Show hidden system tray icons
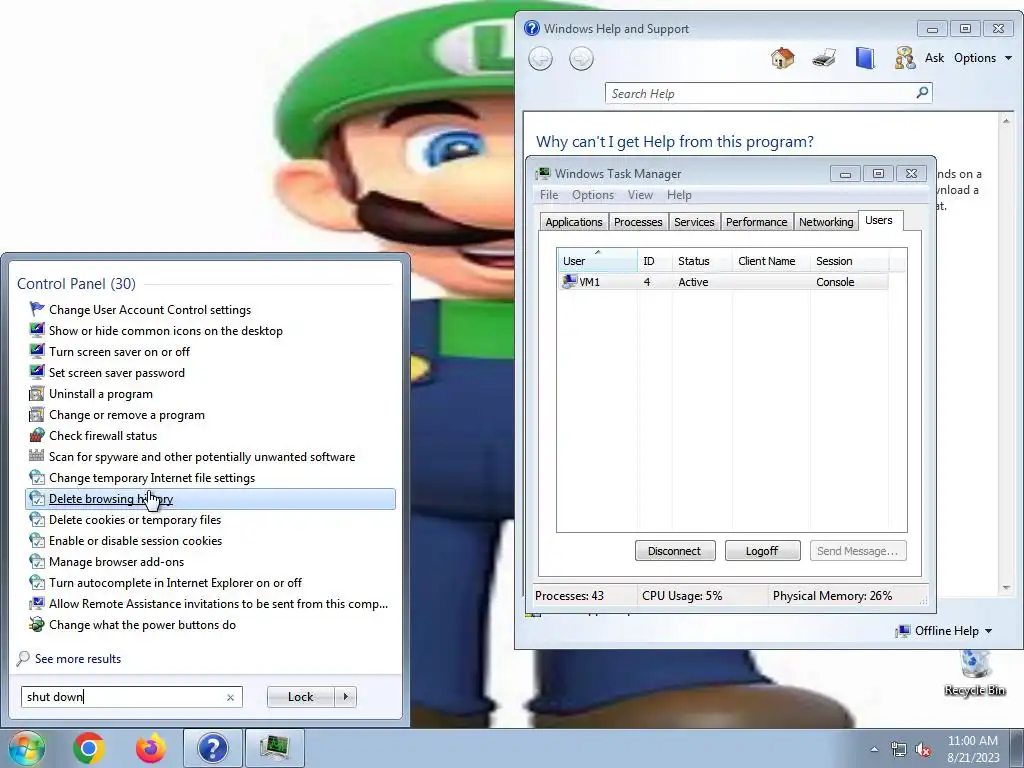 [x=874, y=750]
